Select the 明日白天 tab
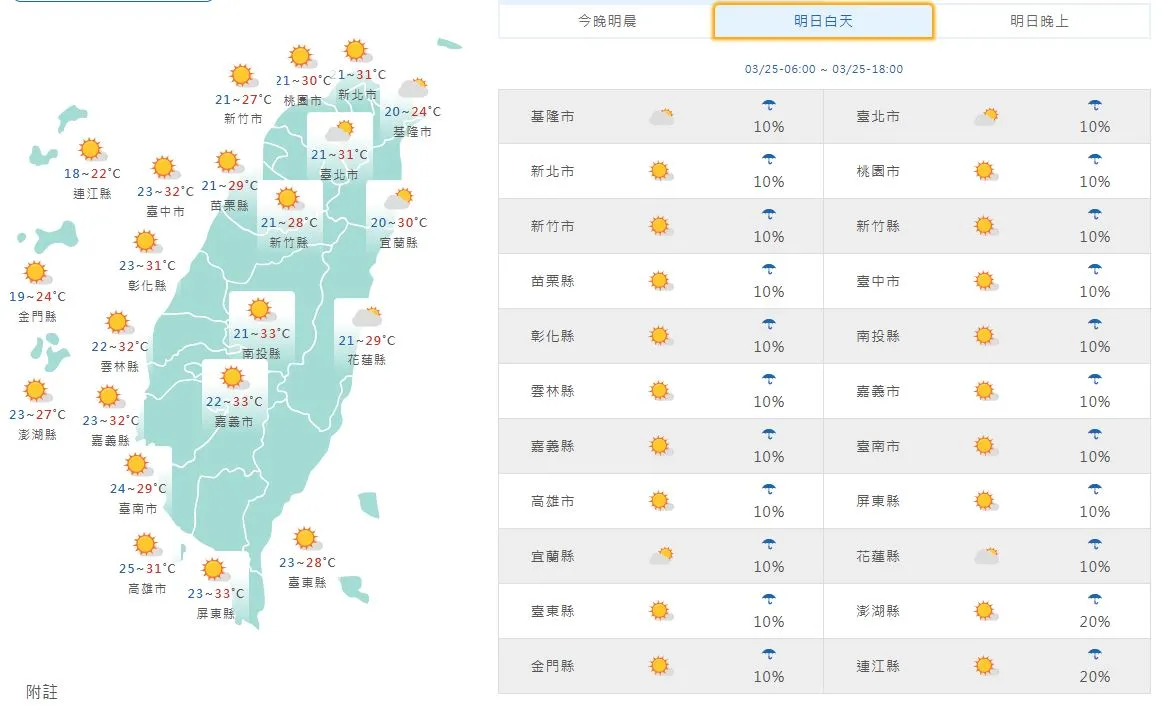 823,21
